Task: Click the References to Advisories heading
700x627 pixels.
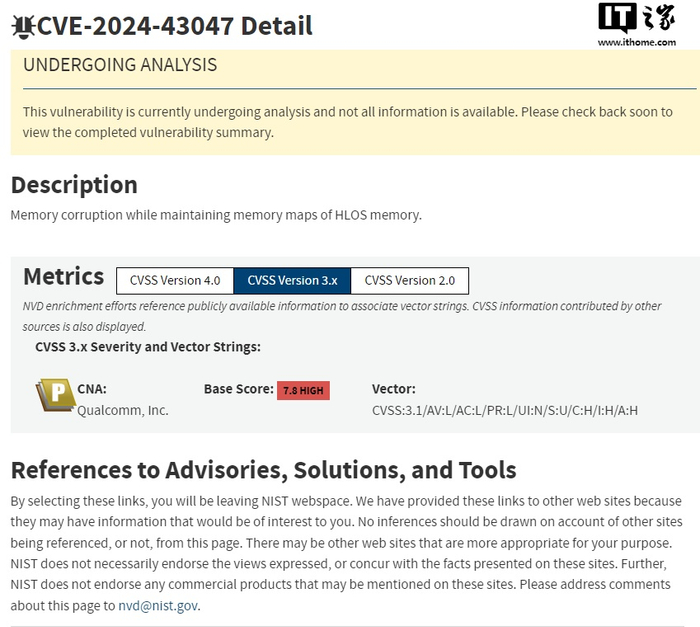Action: tap(263, 470)
